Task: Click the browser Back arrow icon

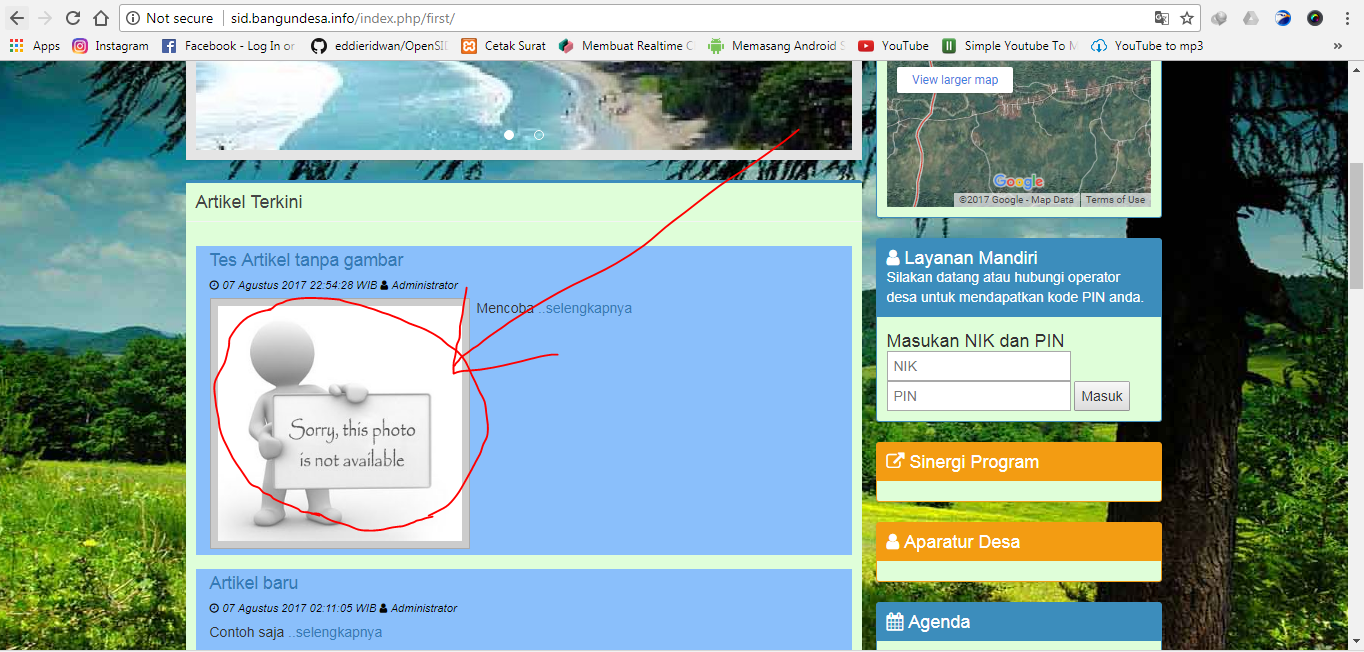Action: coord(15,17)
